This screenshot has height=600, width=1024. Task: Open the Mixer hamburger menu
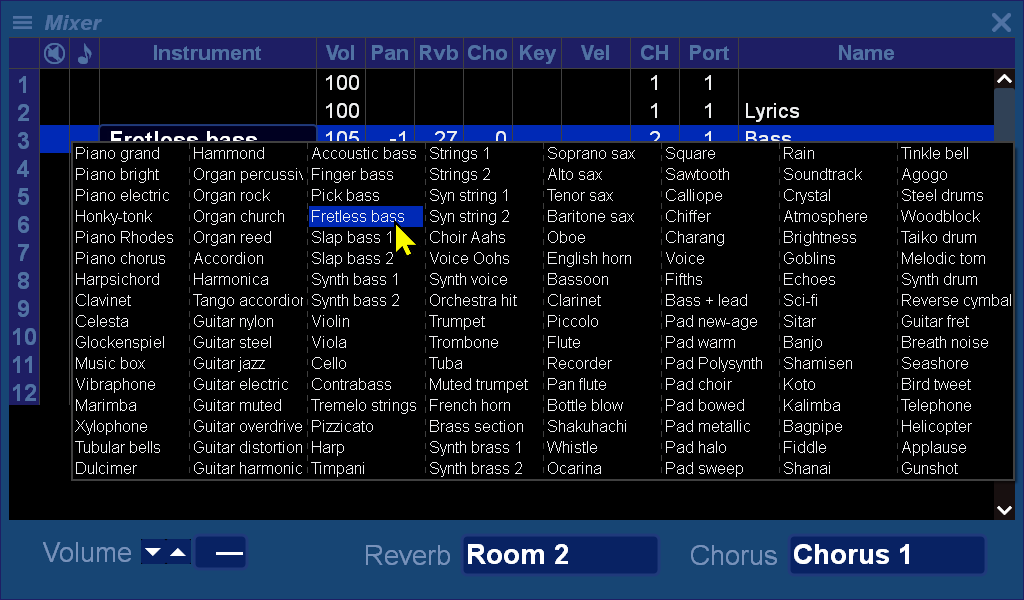[22, 22]
